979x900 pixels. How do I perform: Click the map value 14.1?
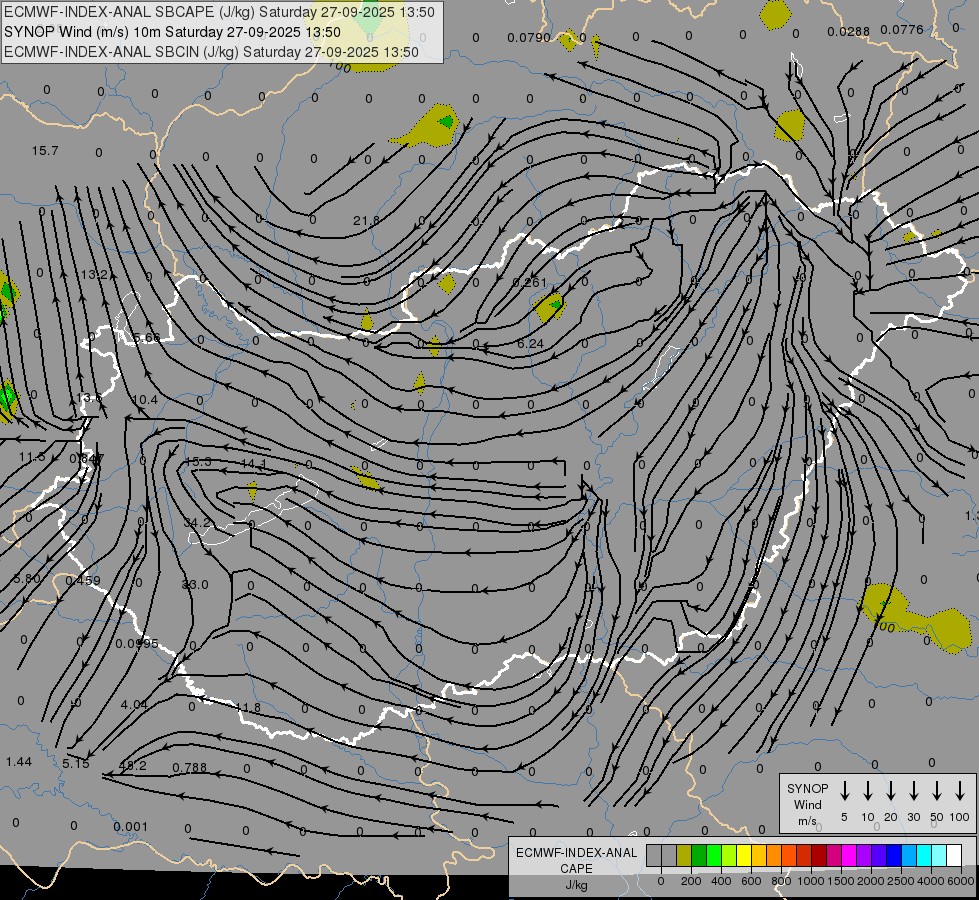click(253, 463)
